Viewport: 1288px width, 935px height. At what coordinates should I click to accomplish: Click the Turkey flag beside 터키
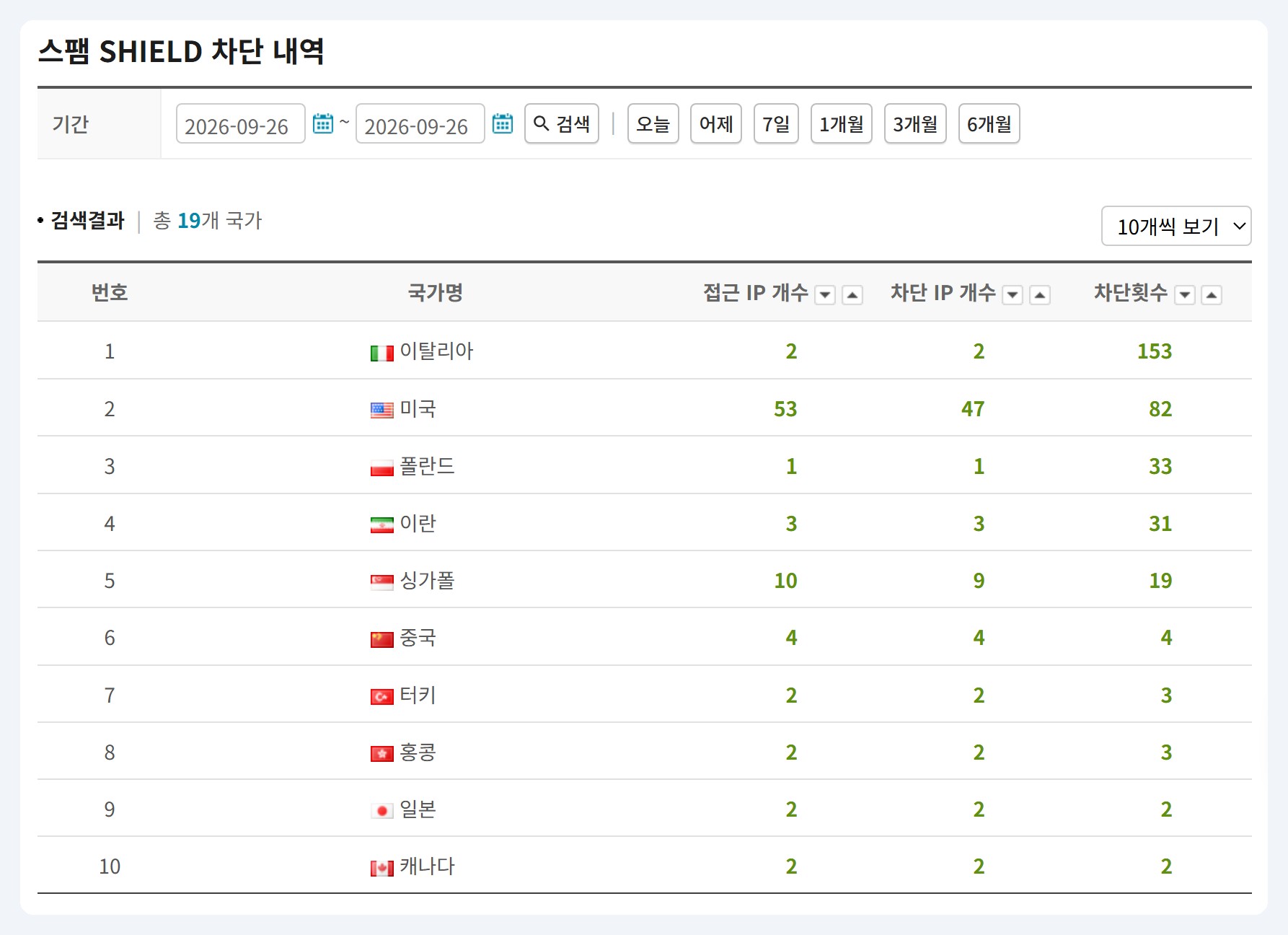[x=381, y=697]
